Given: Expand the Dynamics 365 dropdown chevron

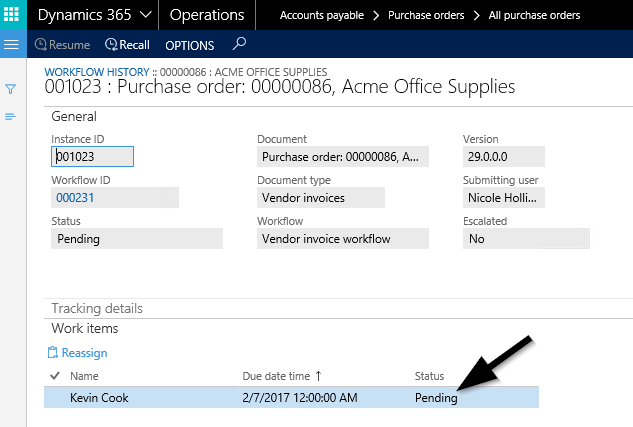Looking at the screenshot, I should click(146, 15).
